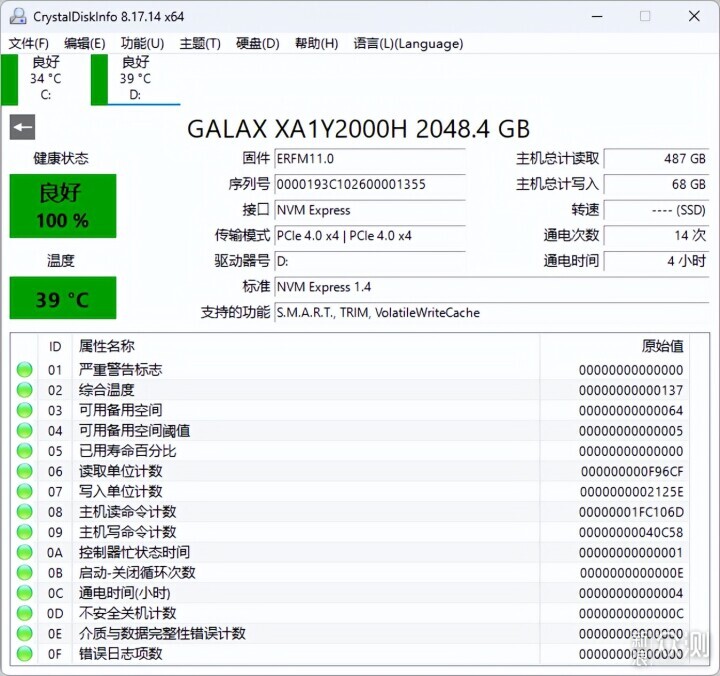Minimize the CrystalDiskInfo window
The image size is (720, 676).
click(597, 17)
